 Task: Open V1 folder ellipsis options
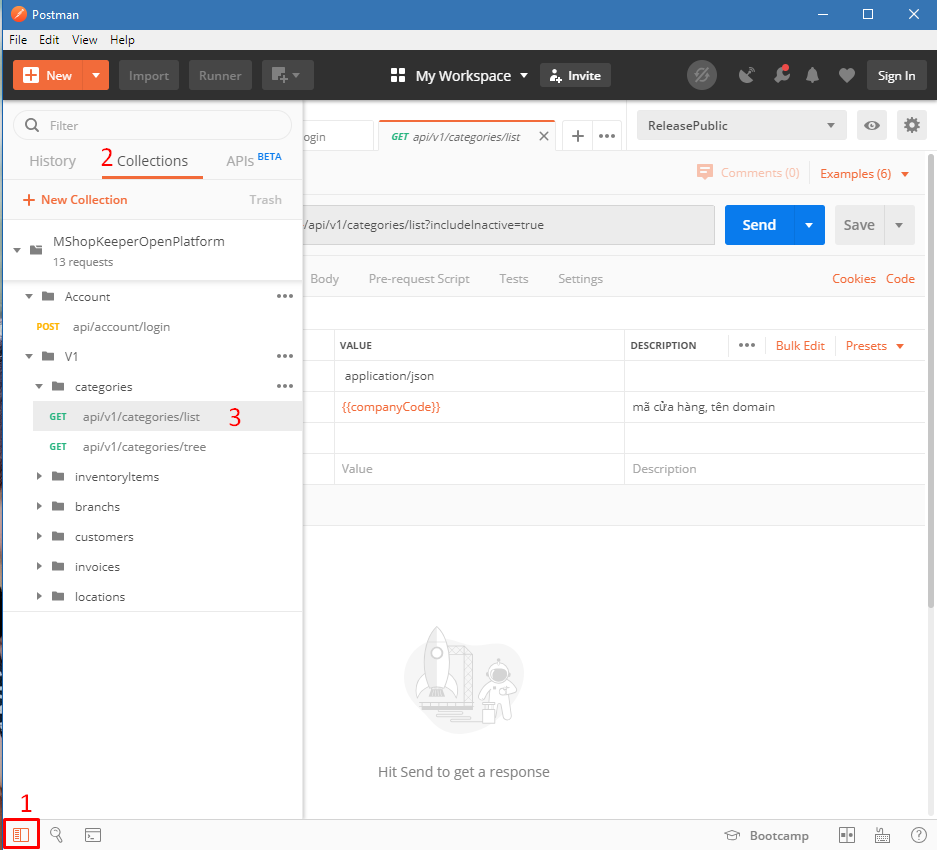pos(285,356)
